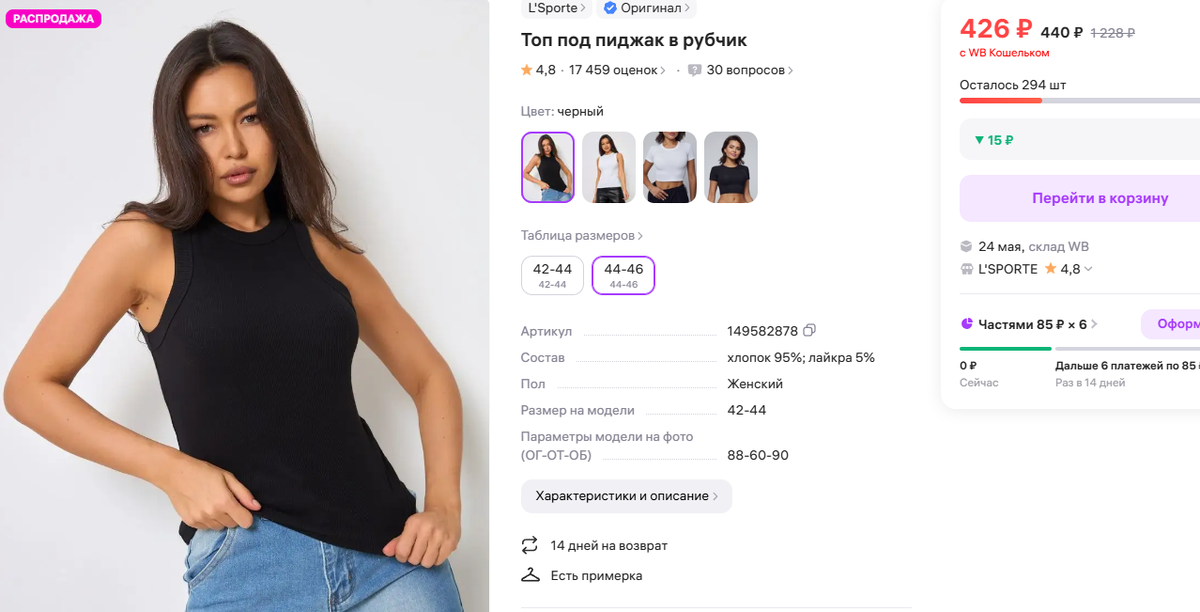Copy the article number 149582878
Viewport: 1200px width, 612px height.
pos(808,330)
